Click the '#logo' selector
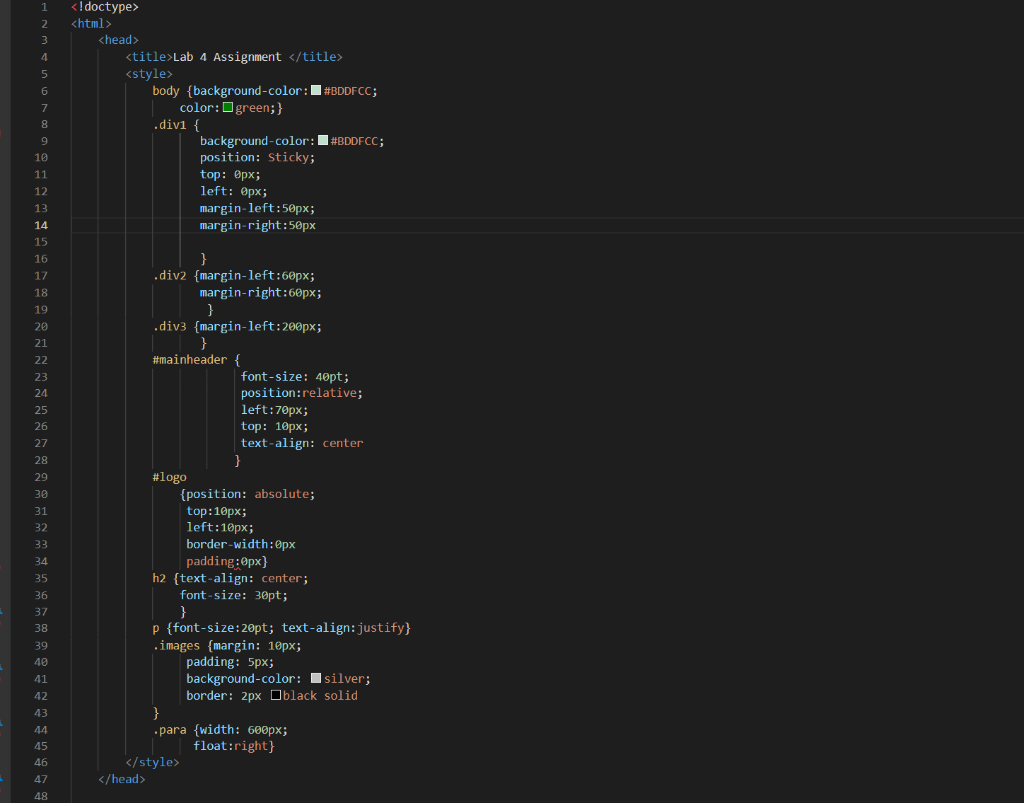The image size is (1024, 803). 170,477
